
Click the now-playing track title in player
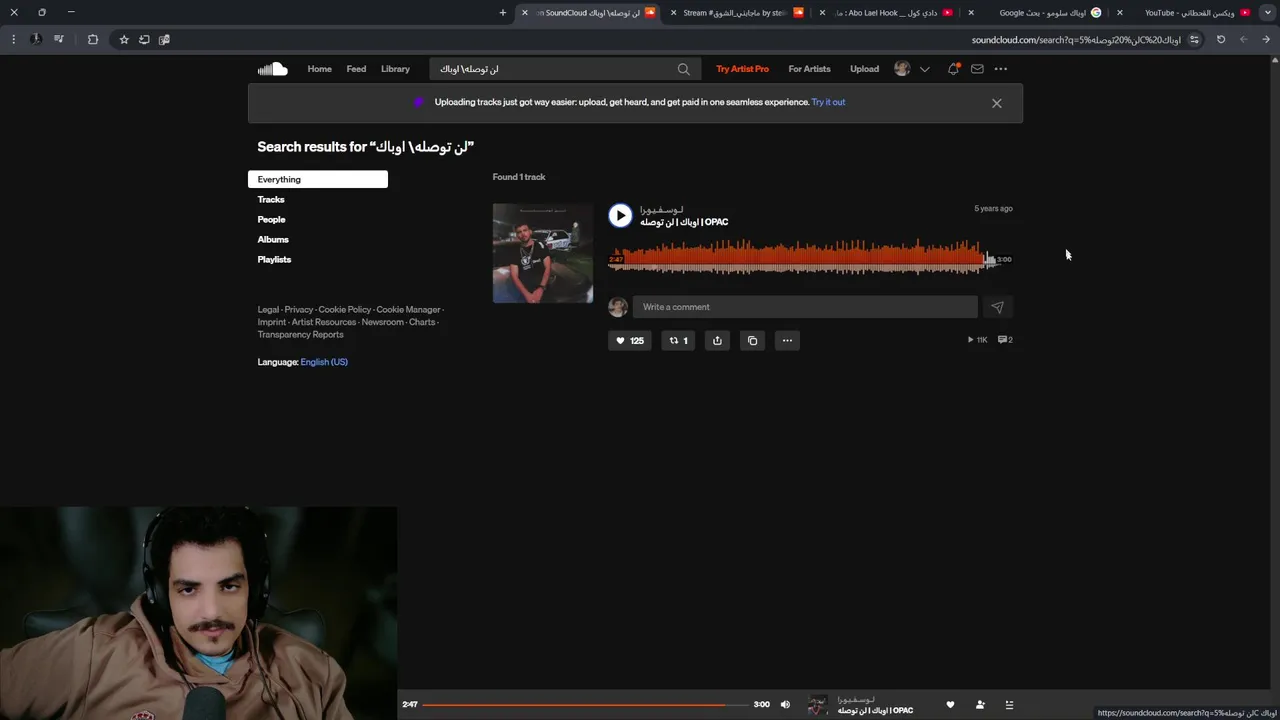875,711
